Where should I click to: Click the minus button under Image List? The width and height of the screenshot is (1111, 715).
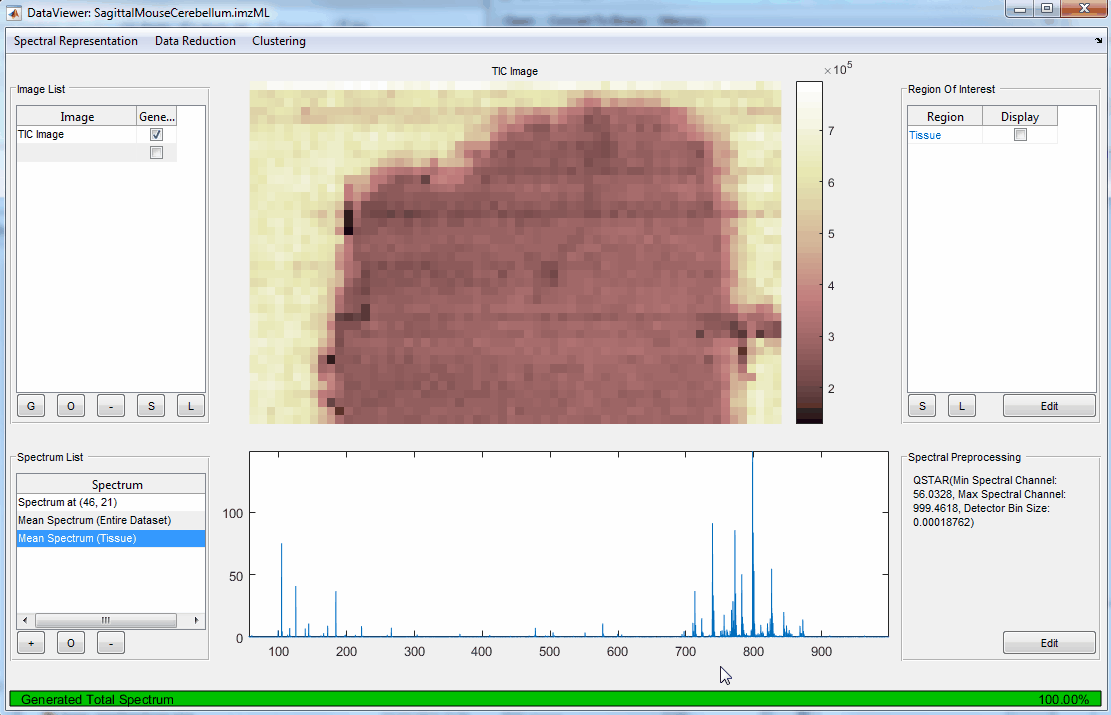(110, 405)
